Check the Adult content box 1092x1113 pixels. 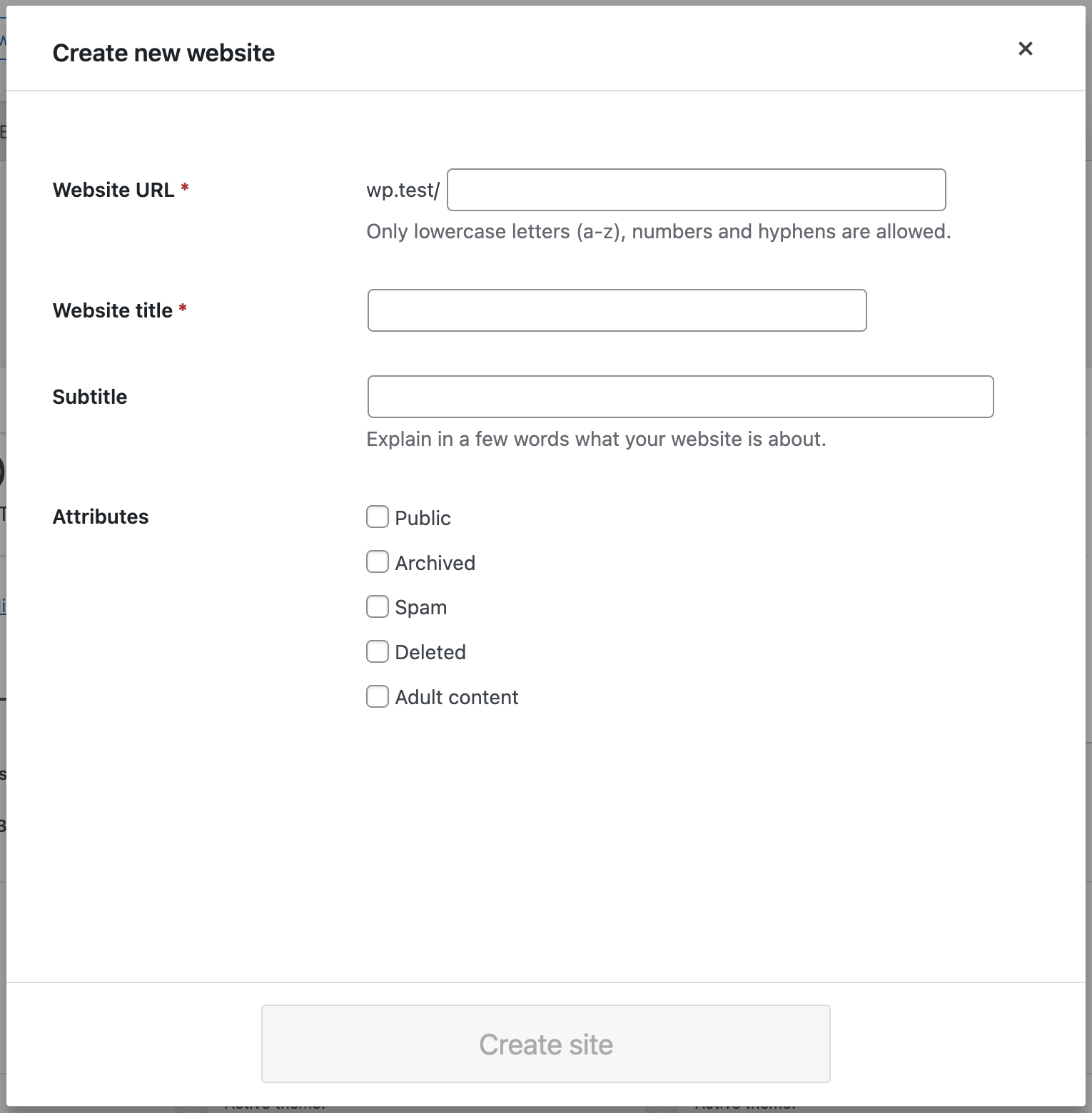378,696
